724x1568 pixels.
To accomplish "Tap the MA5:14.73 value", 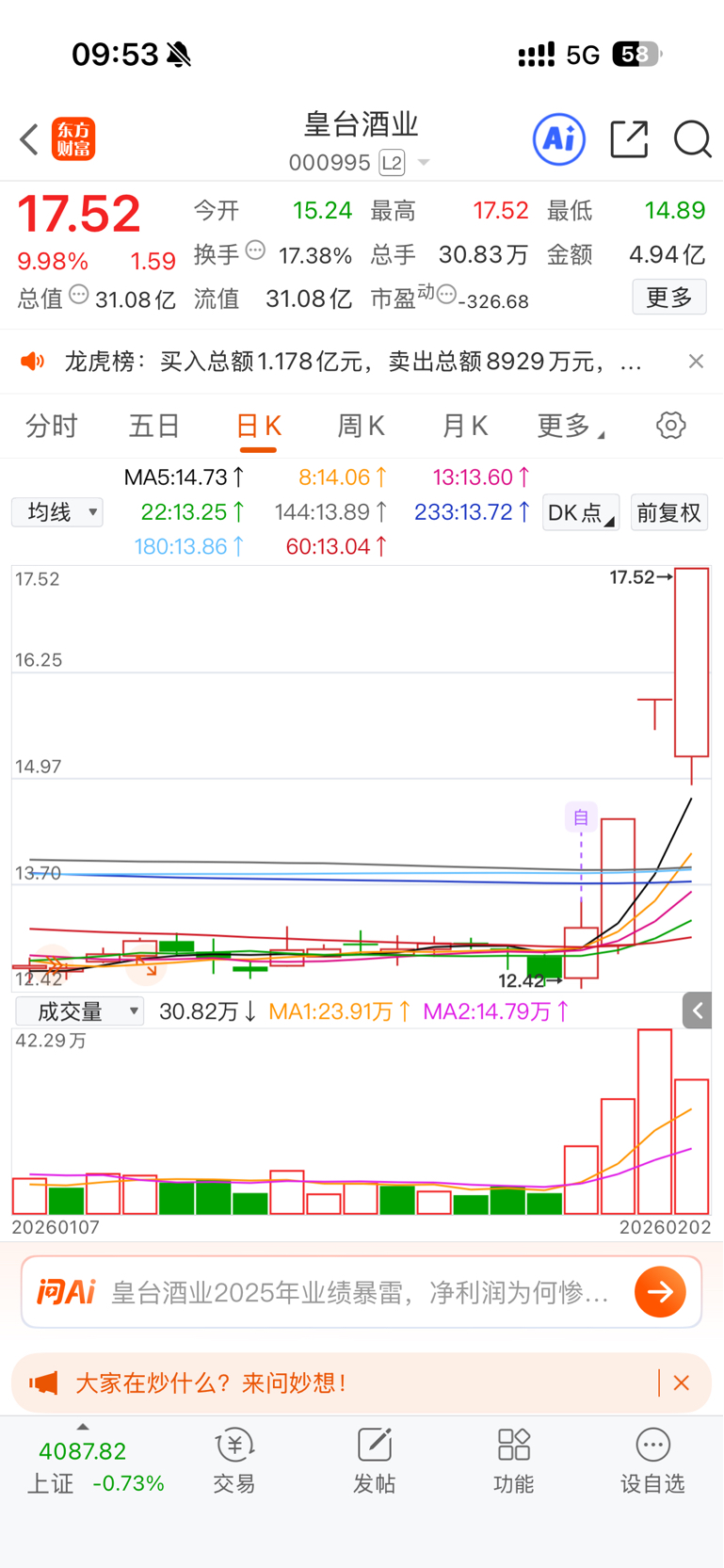I will pyautogui.click(x=185, y=477).
